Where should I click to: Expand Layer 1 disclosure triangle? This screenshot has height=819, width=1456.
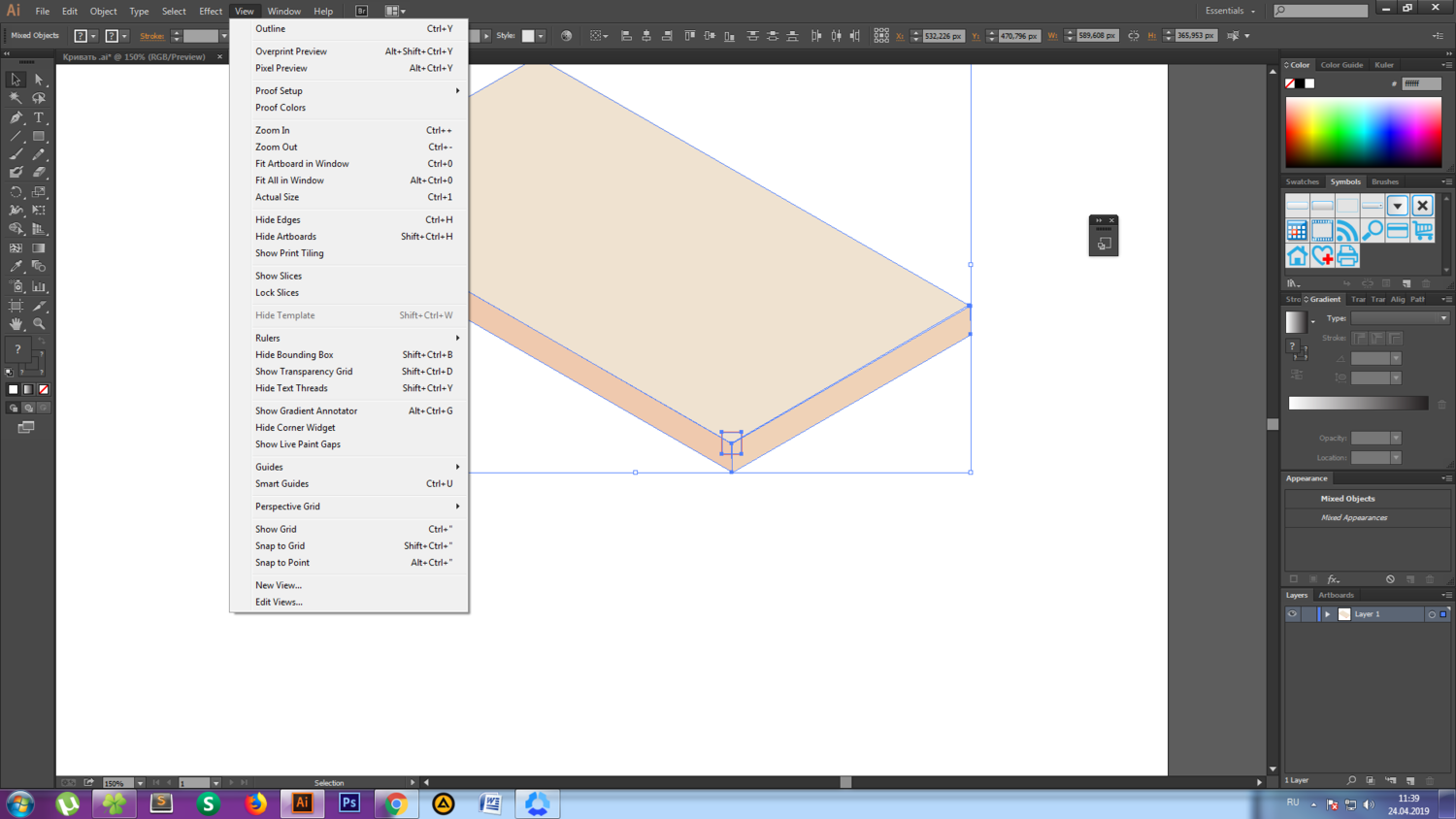(1327, 614)
